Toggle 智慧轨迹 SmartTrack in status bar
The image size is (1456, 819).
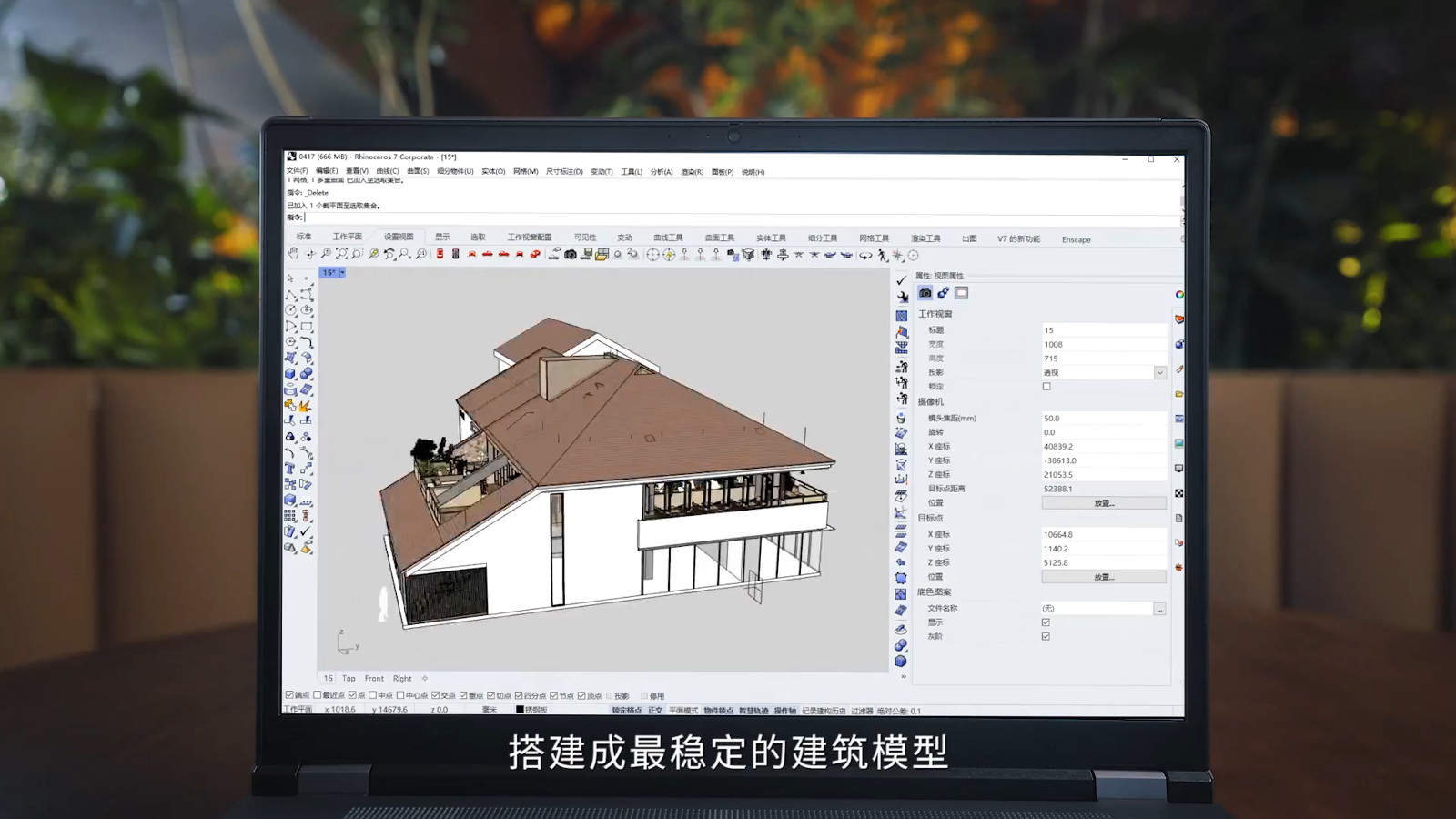click(753, 710)
